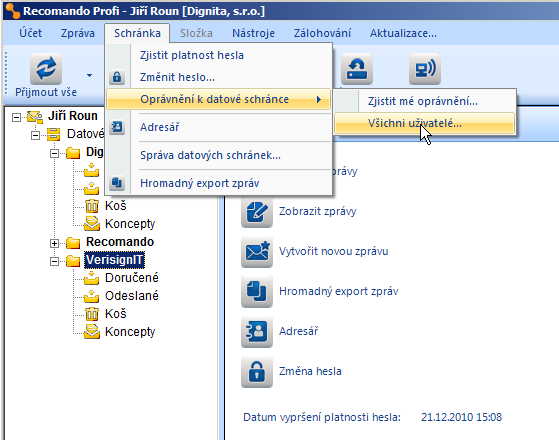Select the Jiří Roun account label in the tree
Image resolution: width=559 pixels, height=440 pixels.
[73, 116]
